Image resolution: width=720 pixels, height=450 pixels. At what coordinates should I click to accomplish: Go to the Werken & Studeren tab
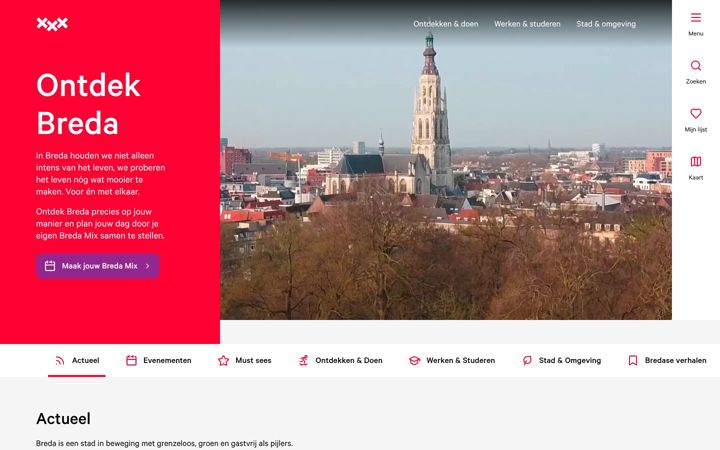(452, 360)
